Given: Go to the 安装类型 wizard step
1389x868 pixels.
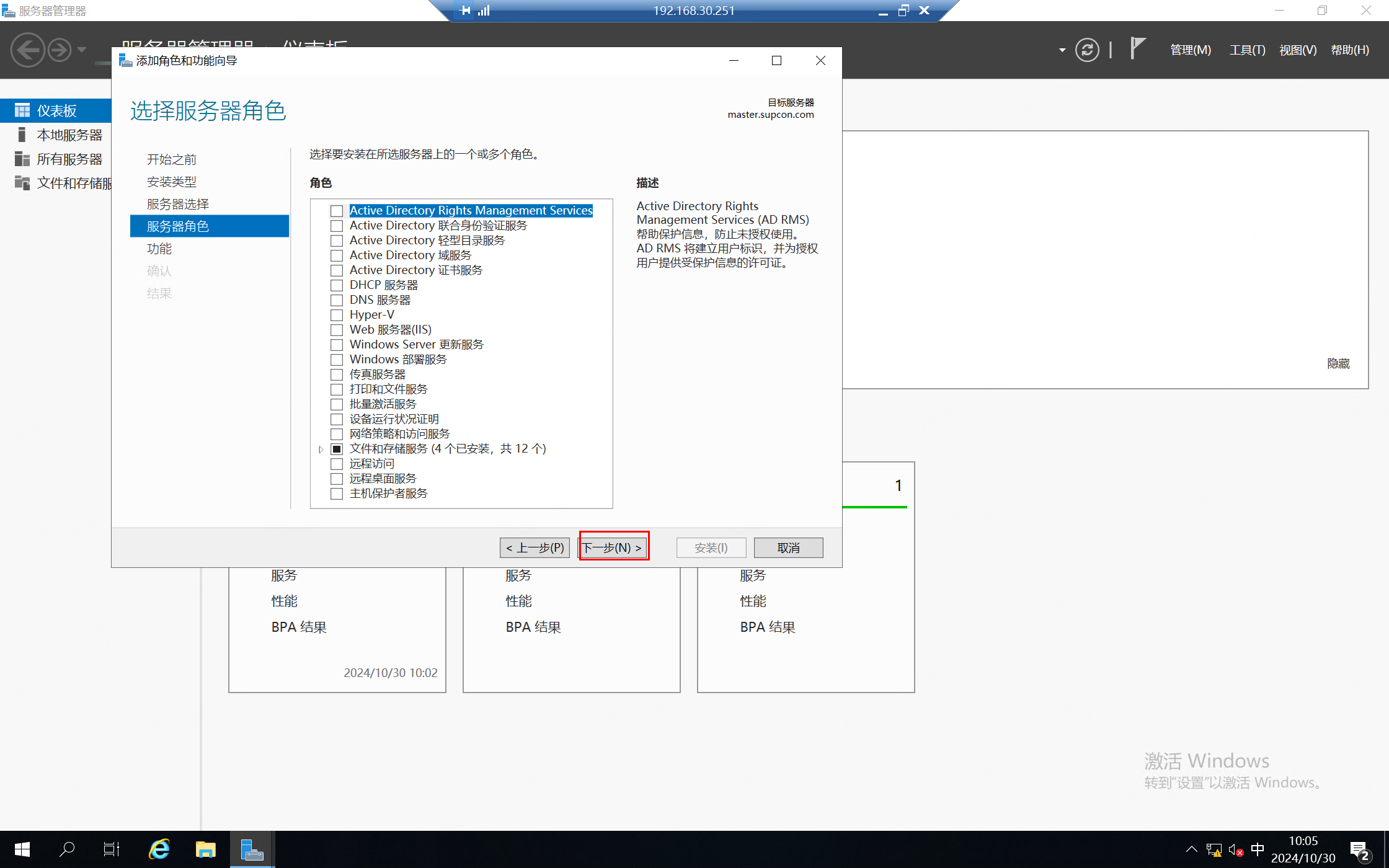Looking at the screenshot, I should pos(172,182).
